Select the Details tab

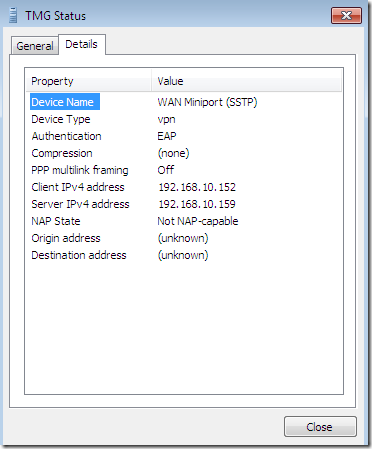point(82,44)
